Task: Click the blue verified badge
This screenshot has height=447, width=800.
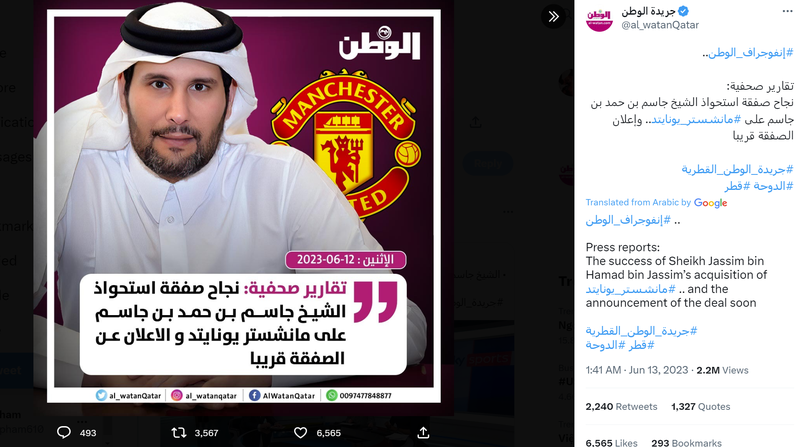Action: click(x=684, y=11)
